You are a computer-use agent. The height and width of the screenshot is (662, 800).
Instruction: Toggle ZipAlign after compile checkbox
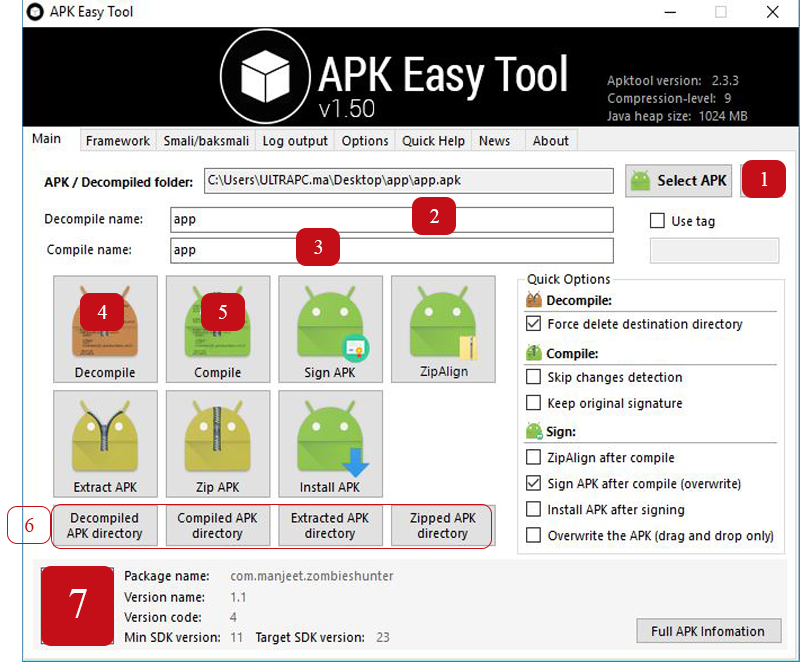click(534, 457)
